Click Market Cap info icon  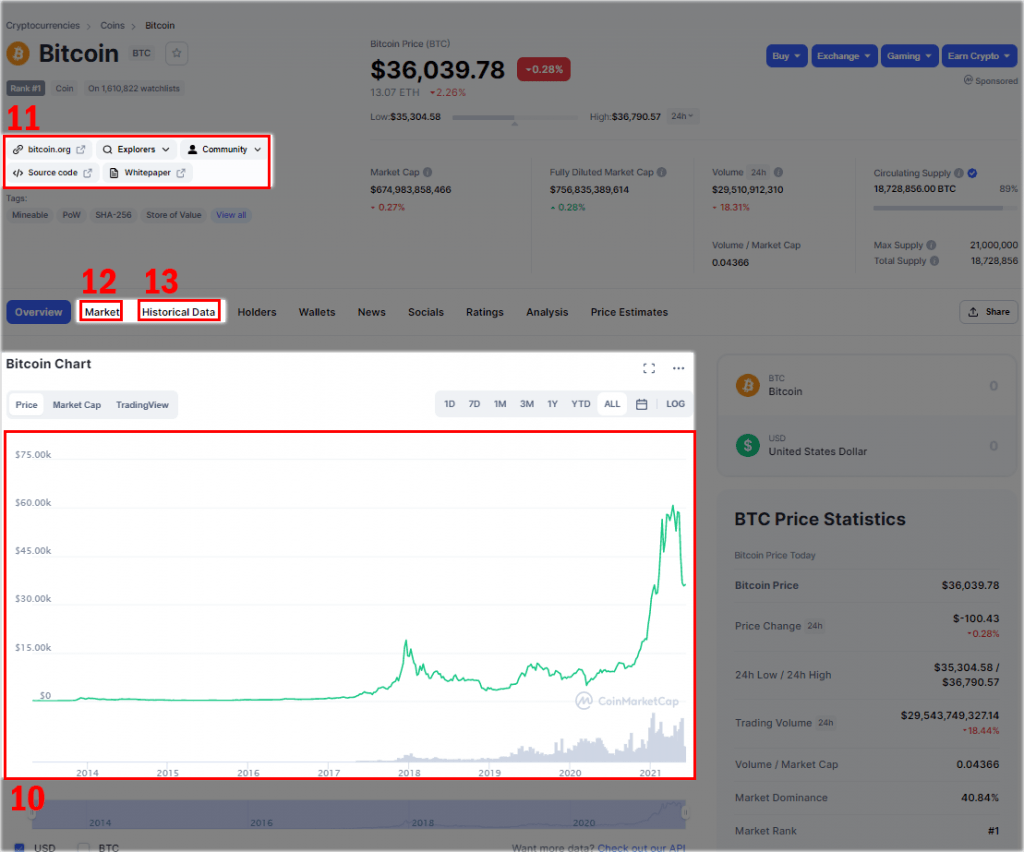tap(428, 172)
